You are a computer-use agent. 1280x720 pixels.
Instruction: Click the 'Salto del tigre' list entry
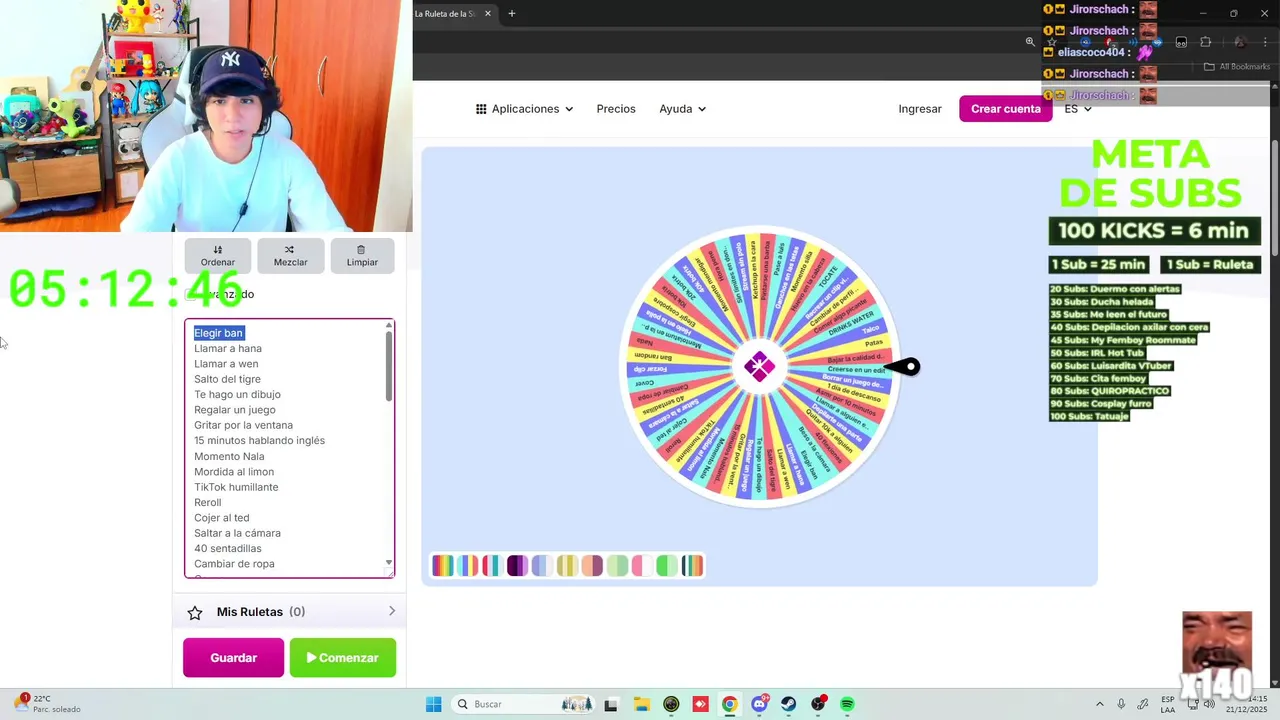(227, 379)
